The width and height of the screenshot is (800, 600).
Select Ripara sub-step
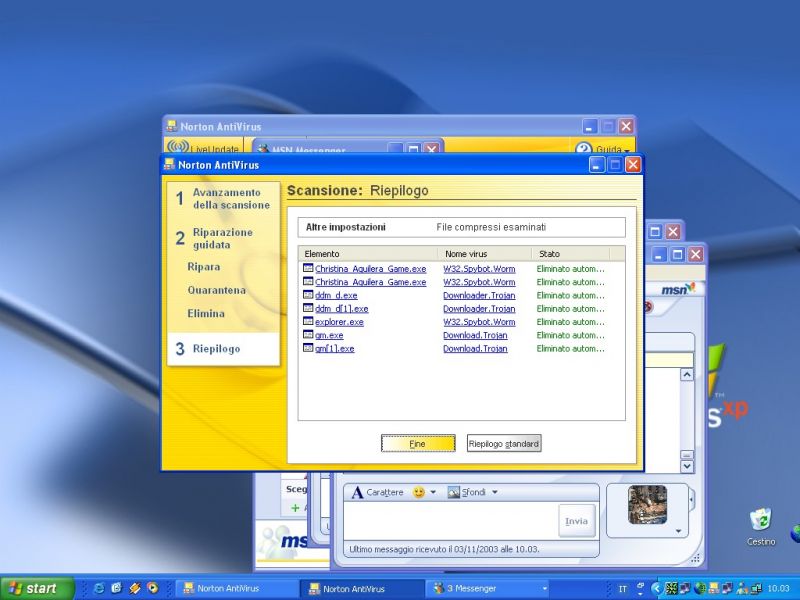[204, 267]
